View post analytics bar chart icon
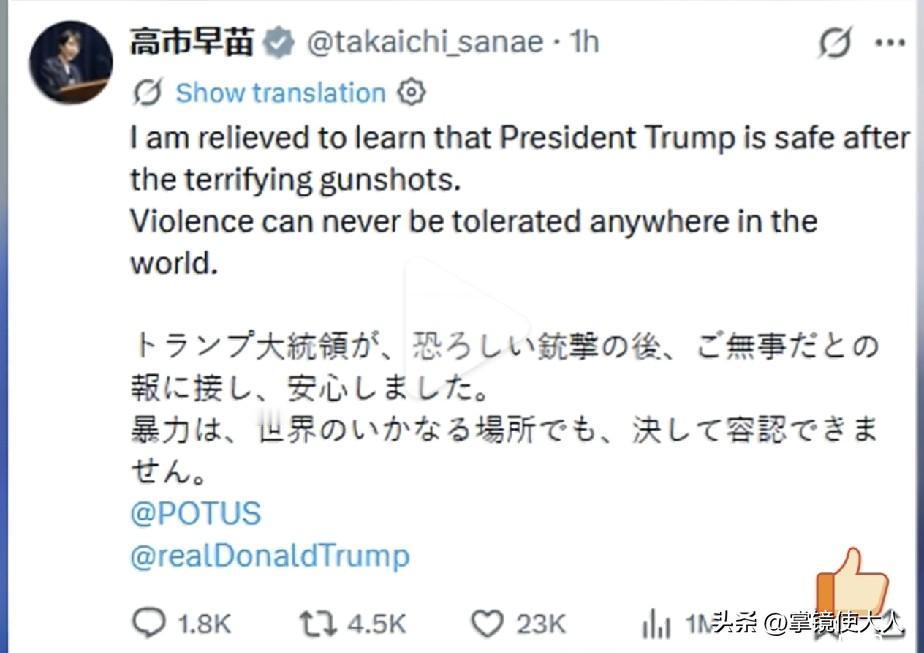 click(656, 624)
